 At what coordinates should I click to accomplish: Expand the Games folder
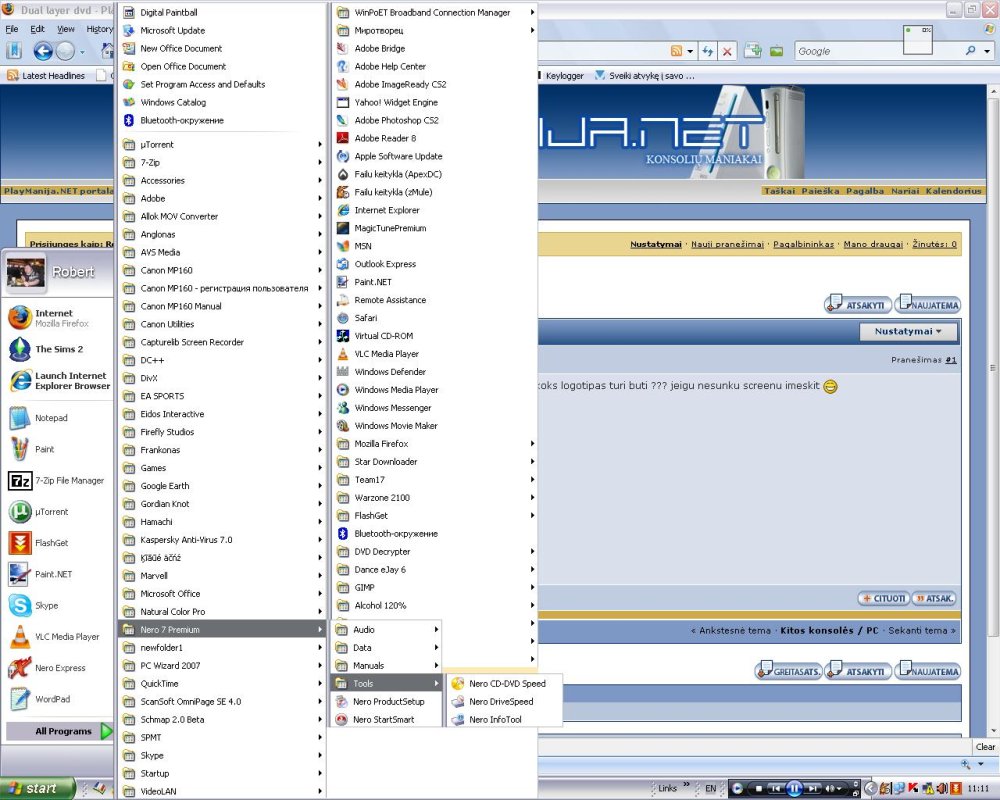pyautogui.click(x=222, y=468)
